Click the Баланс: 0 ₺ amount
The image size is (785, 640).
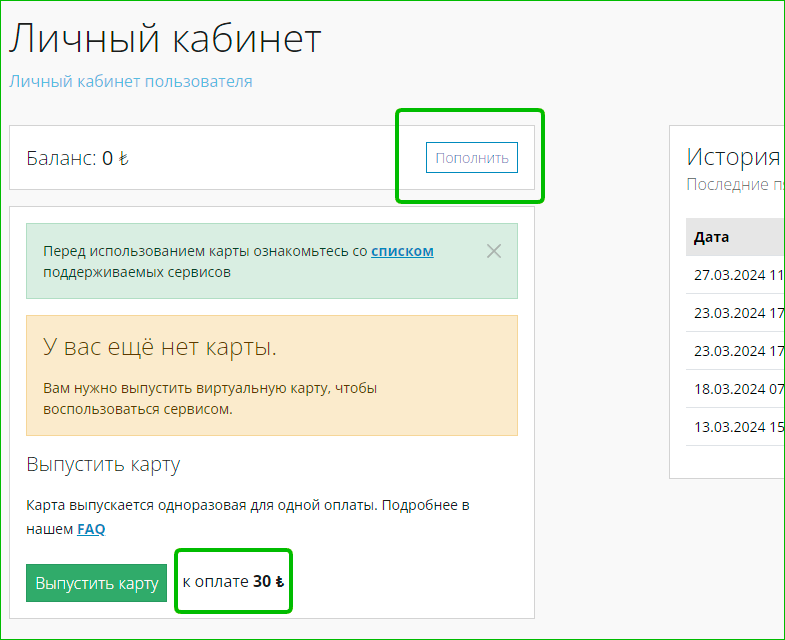coord(78,158)
